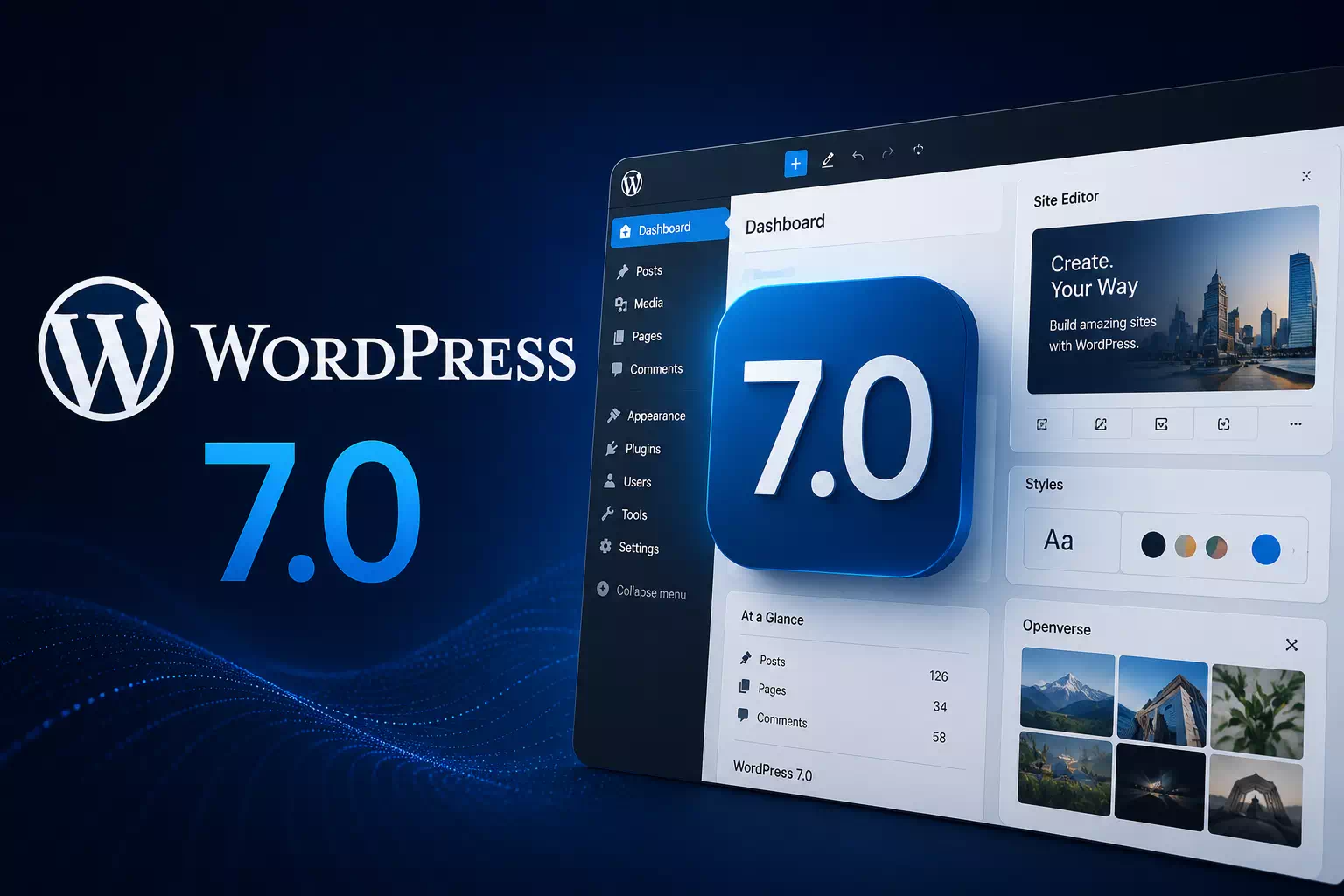Click the pages icon beside Pages menu
1344x896 pixels.
(619, 337)
